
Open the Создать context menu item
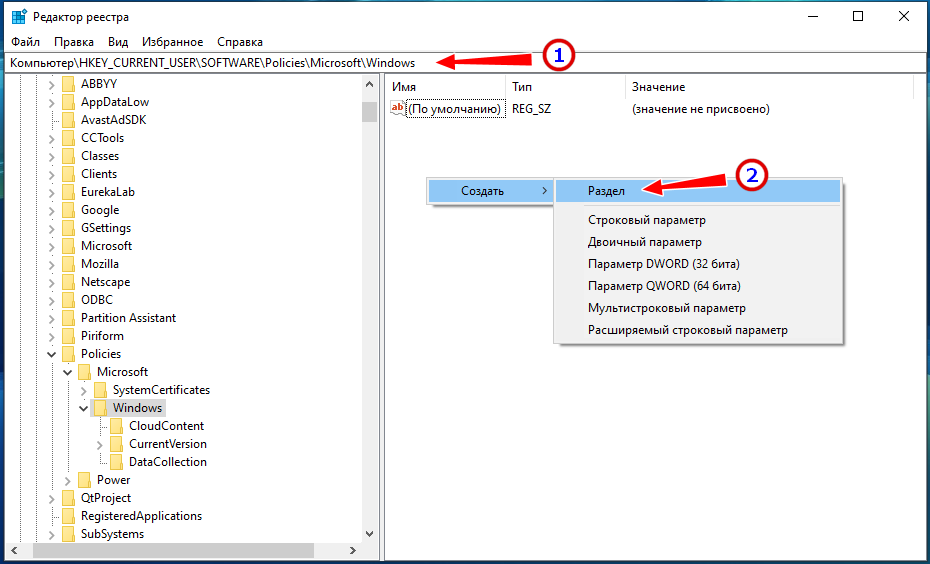point(491,191)
